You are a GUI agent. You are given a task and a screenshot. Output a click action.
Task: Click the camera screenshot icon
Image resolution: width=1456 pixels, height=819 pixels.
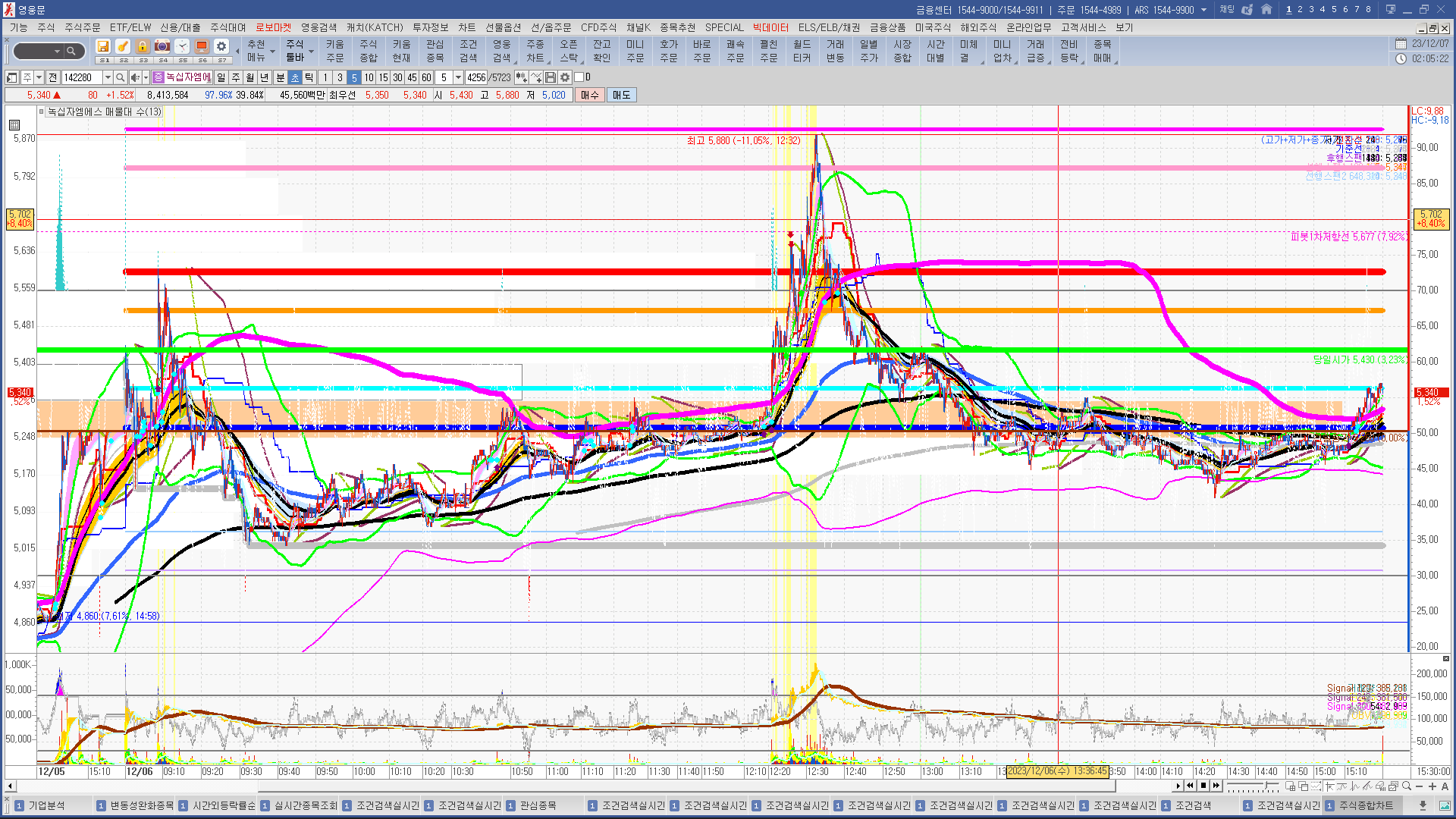(162, 46)
